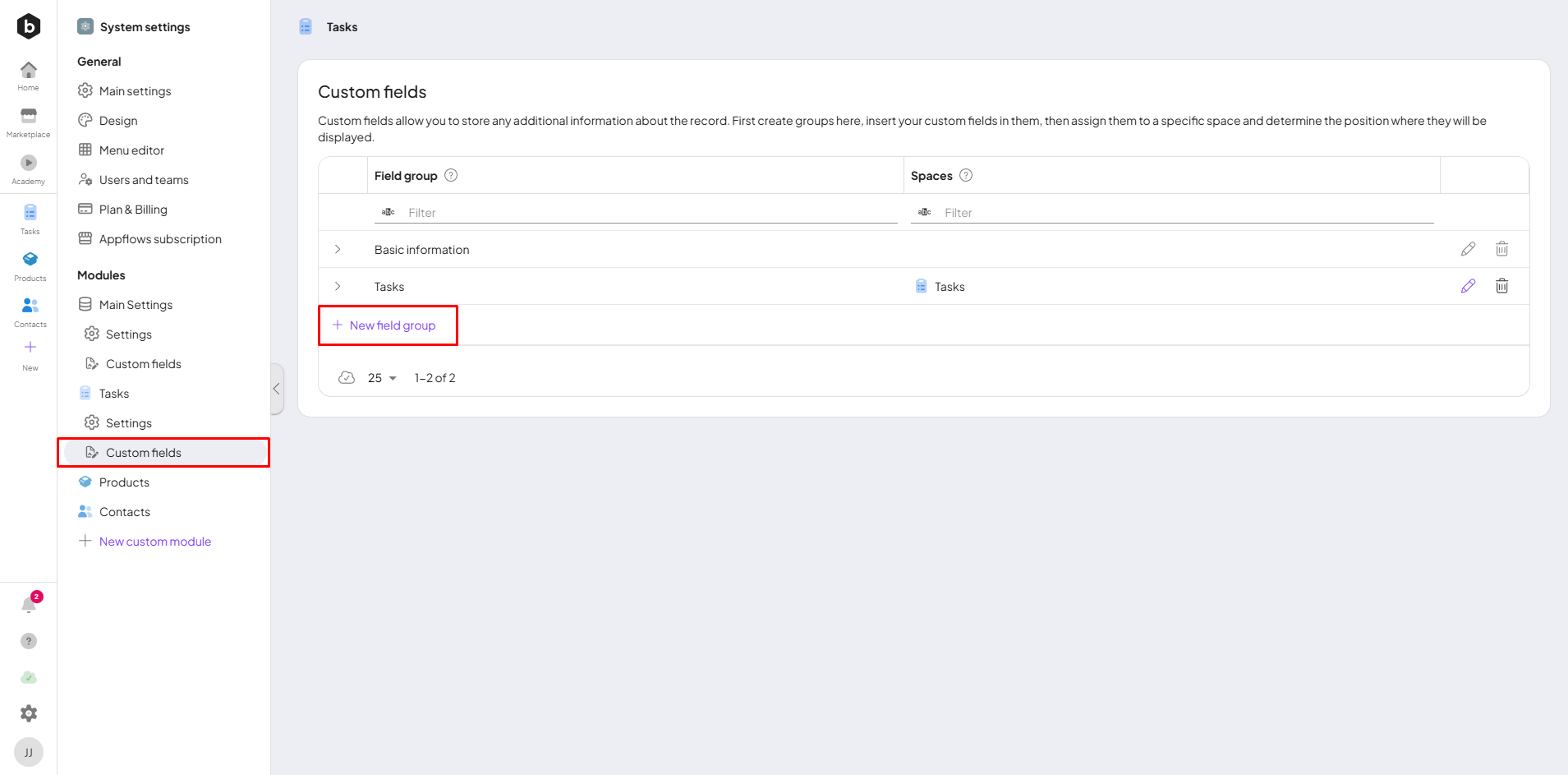Screen dimensions: 1568x775
Task: Expand the Tasks field group row
Action: pos(338,286)
